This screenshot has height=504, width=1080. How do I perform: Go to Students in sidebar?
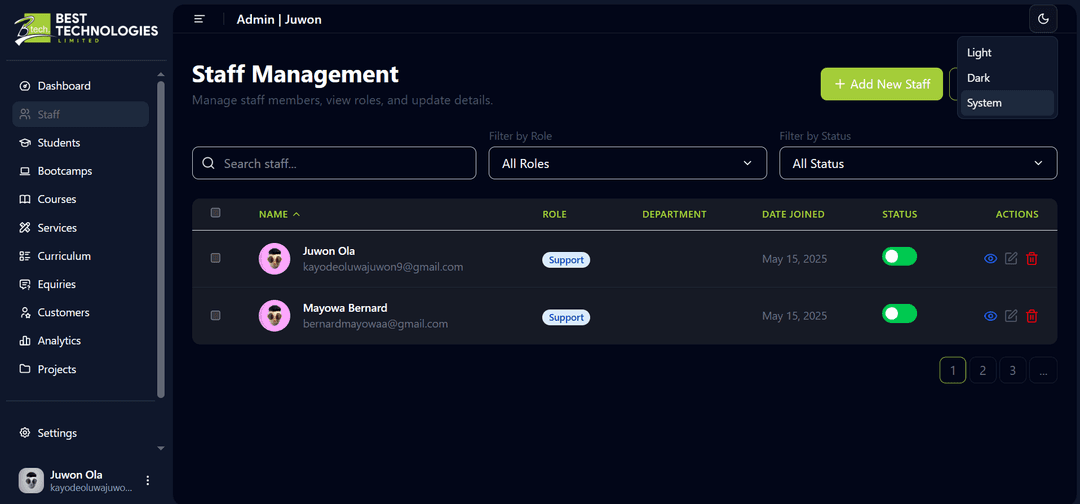(81, 143)
